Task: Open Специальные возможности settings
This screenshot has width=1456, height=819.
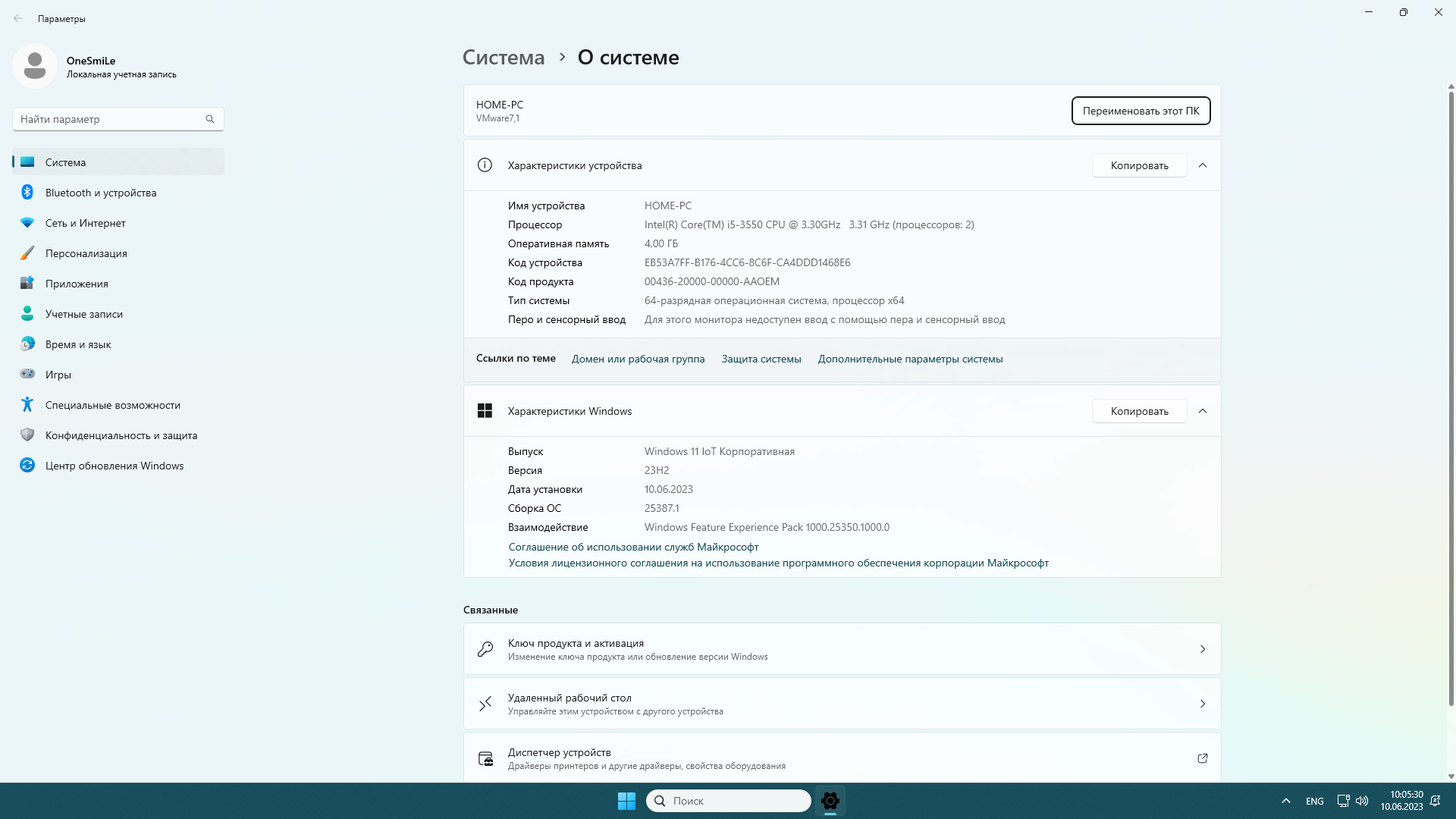Action: [x=113, y=404]
